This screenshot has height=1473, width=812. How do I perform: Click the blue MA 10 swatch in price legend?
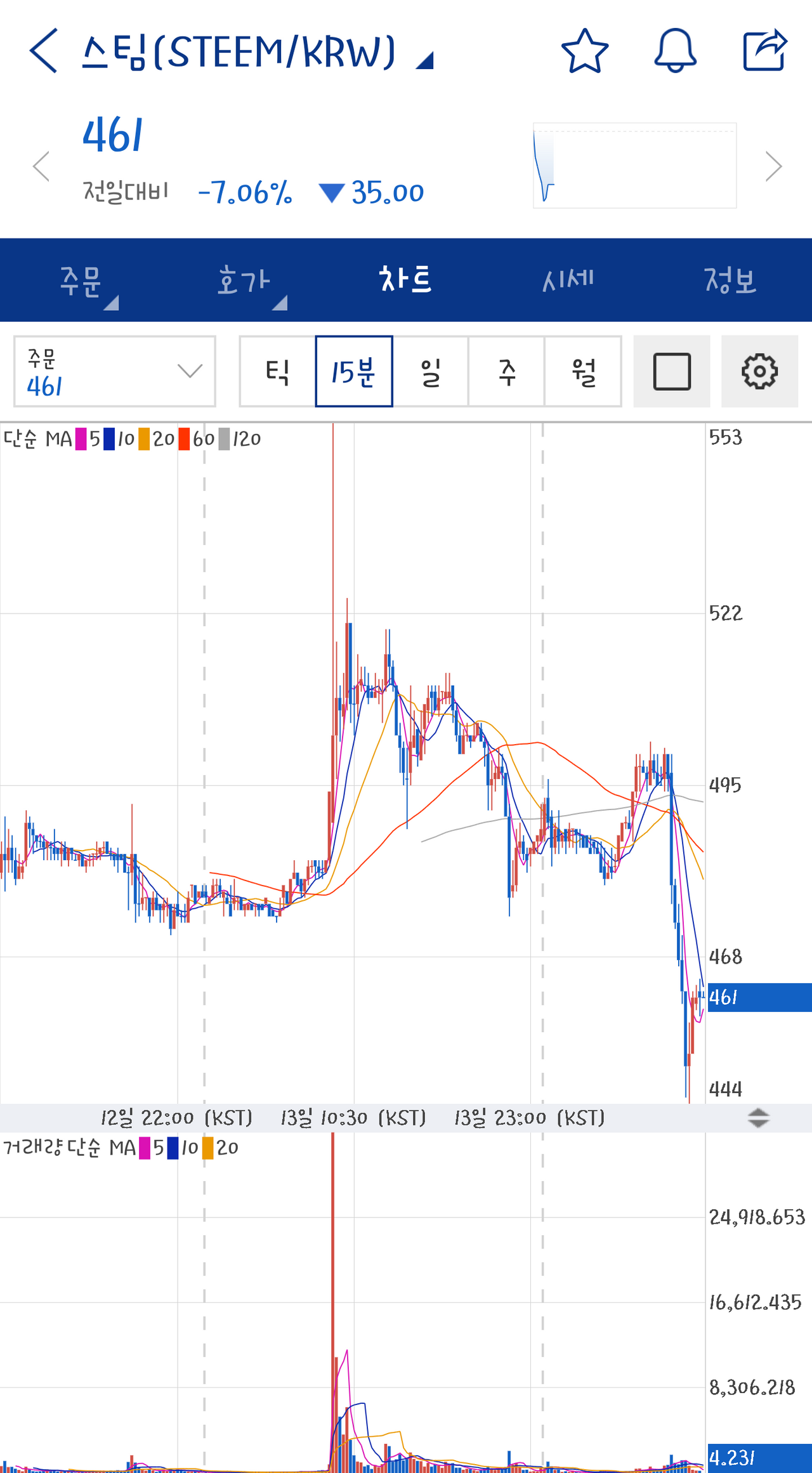point(109,439)
